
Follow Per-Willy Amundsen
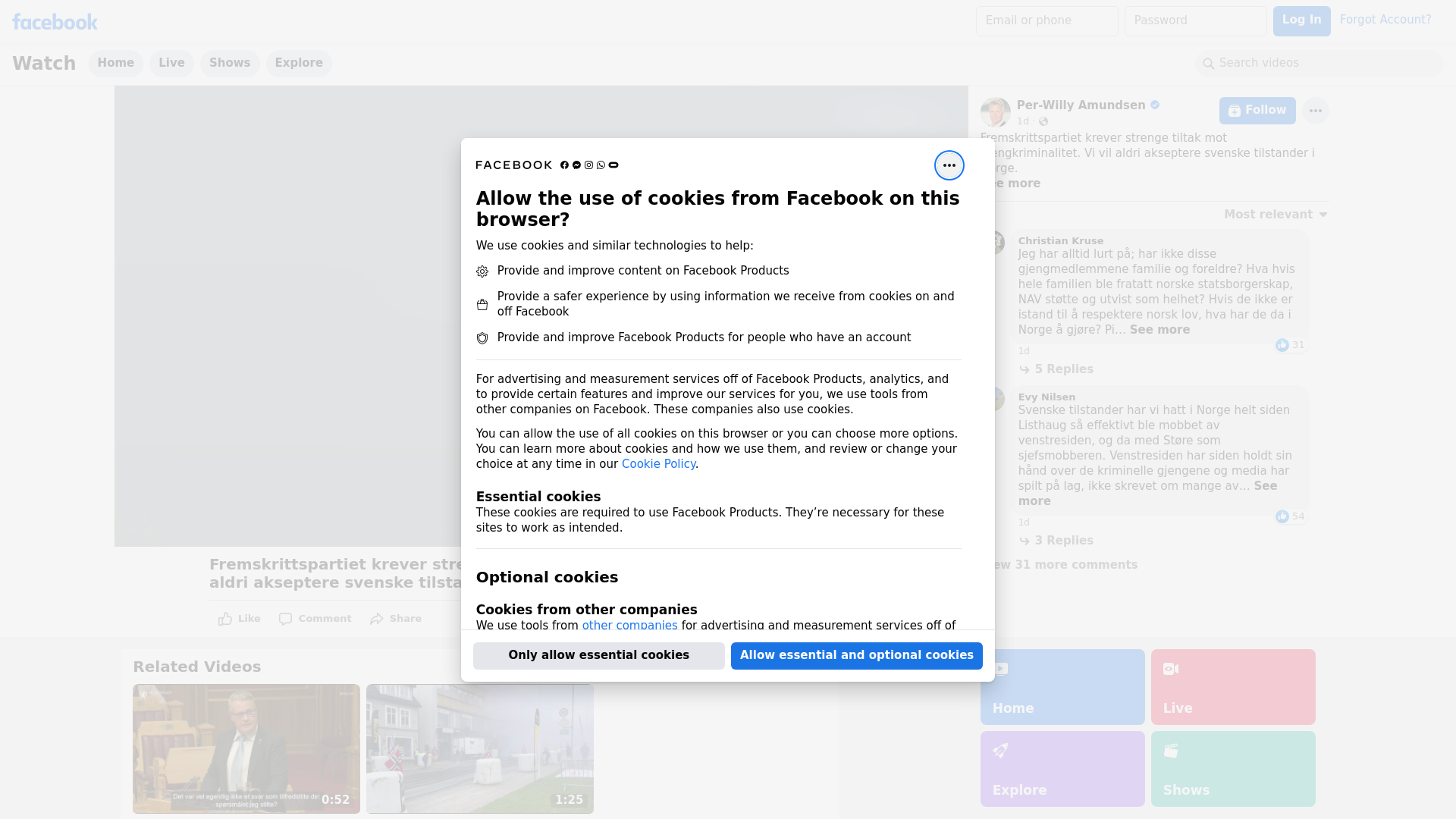[1257, 111]
